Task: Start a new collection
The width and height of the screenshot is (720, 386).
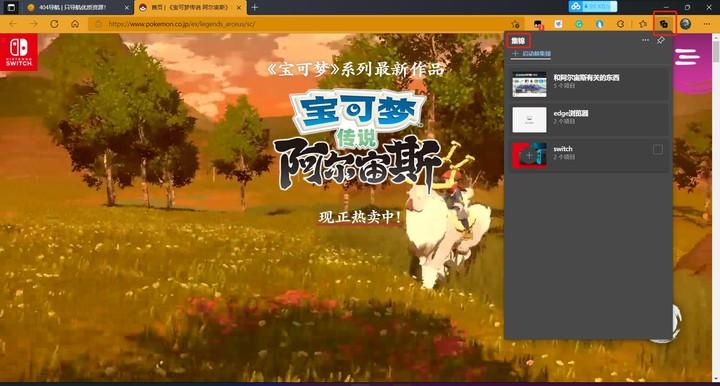Action: 531,54
